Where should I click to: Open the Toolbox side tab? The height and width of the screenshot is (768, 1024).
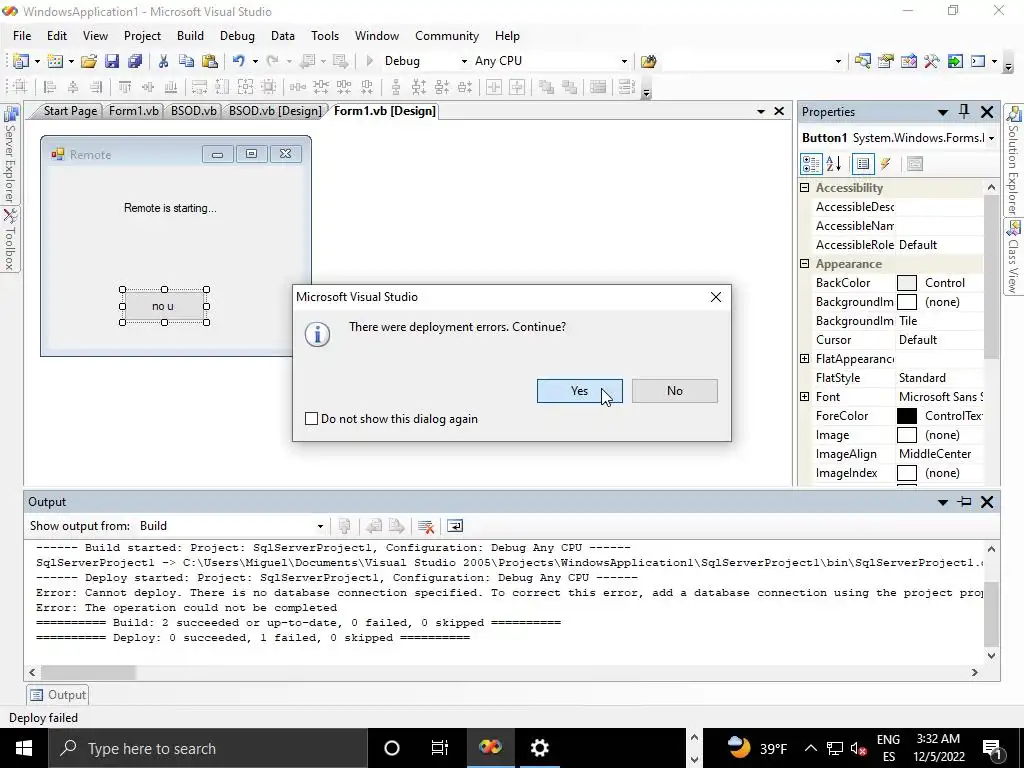(x=9, y=240)
